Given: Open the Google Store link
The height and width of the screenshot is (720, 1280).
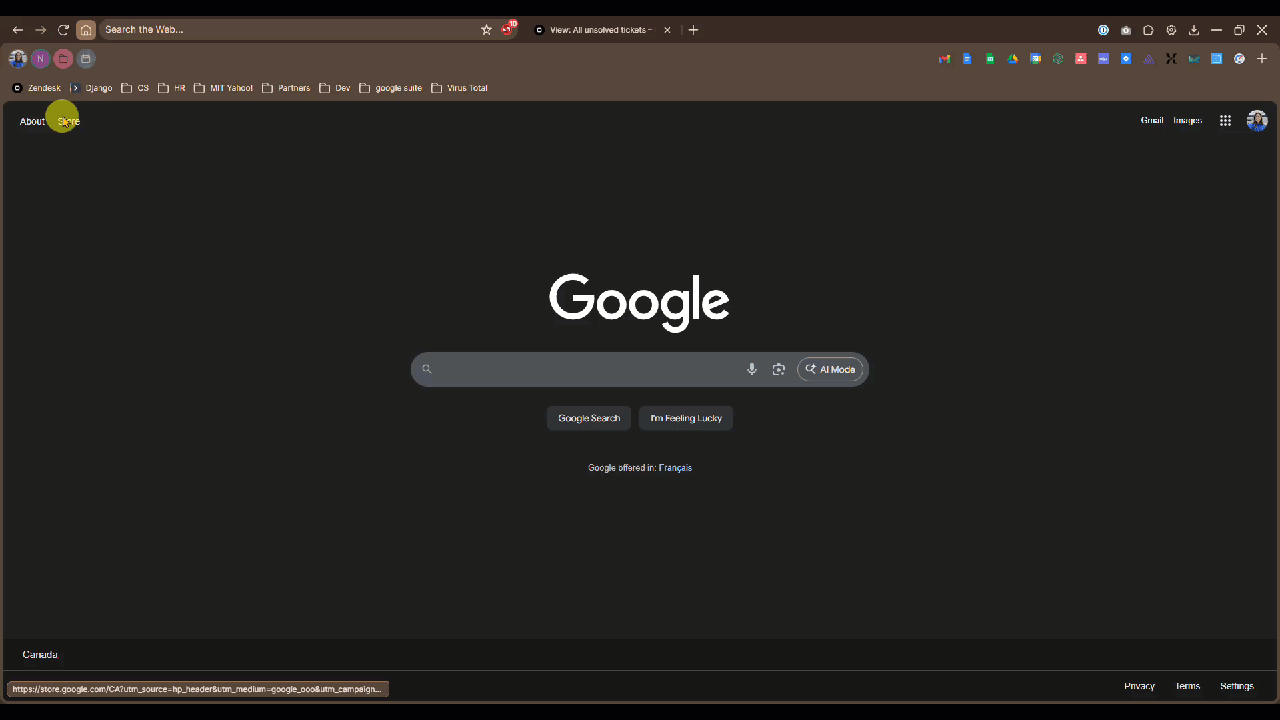Looking at the screenshot, I should click(x=68, y=121).
